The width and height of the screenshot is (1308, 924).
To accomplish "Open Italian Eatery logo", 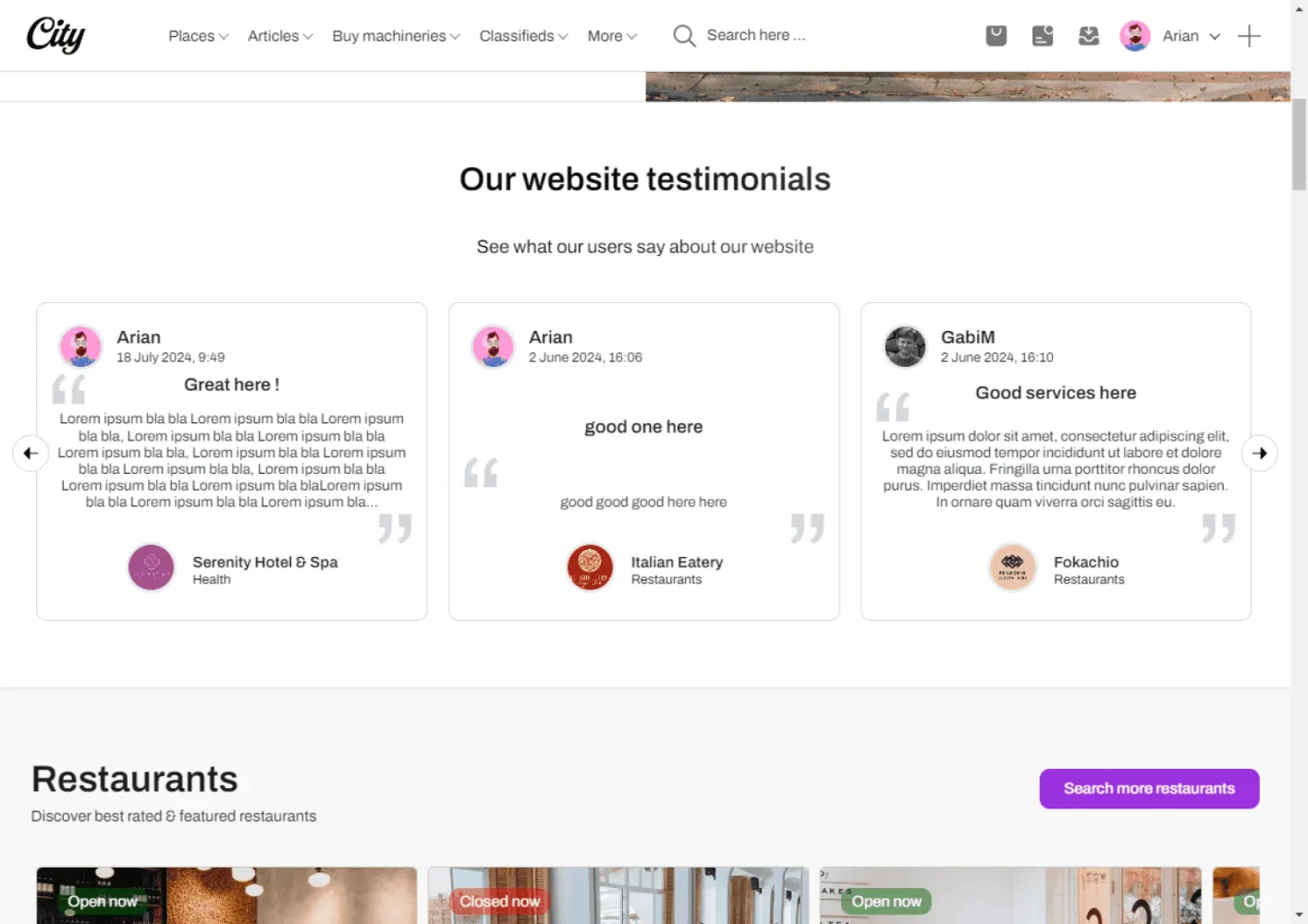I will point(590,567).
